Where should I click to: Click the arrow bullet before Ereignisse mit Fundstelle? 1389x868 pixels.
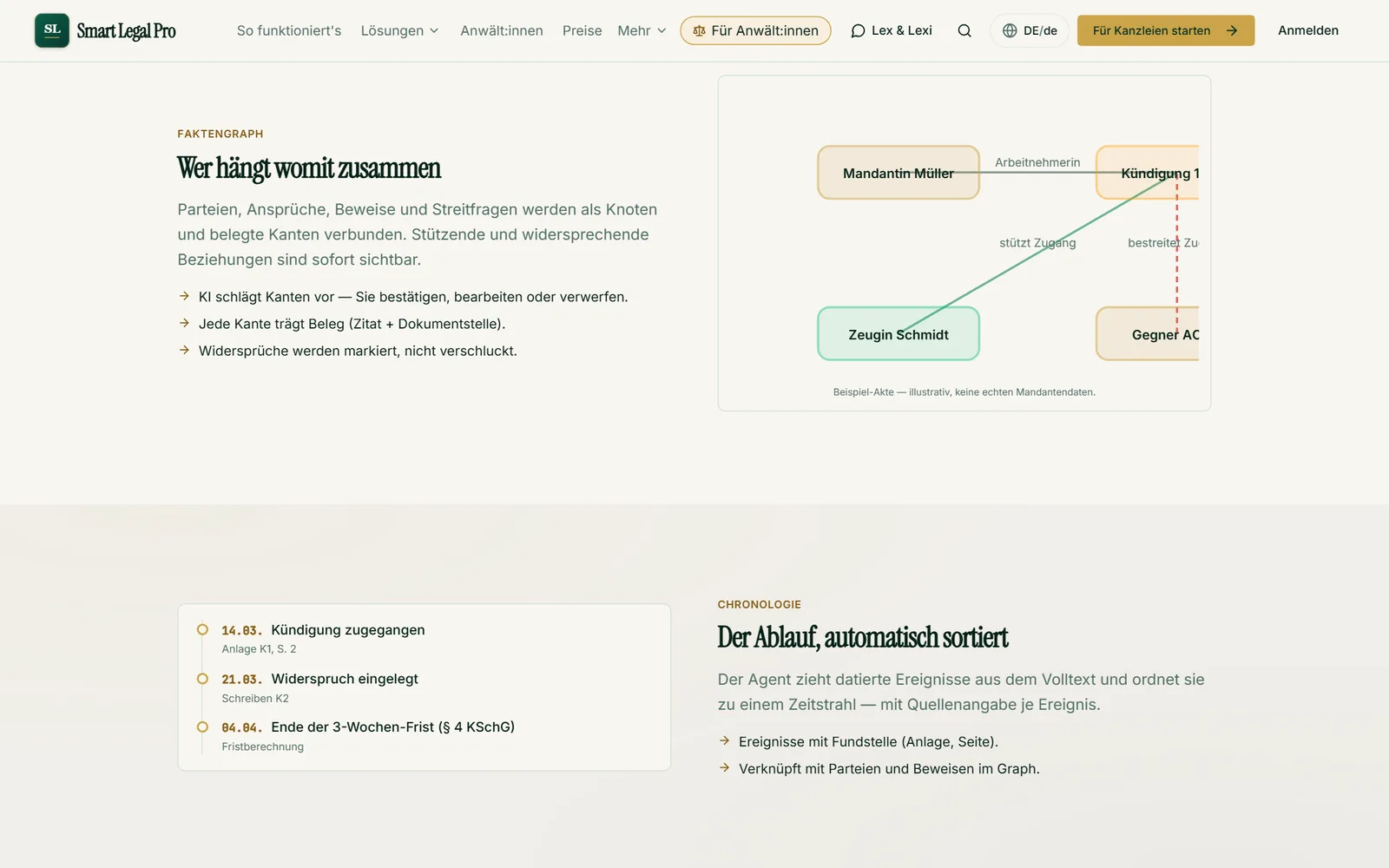click(x=724, y=740)
